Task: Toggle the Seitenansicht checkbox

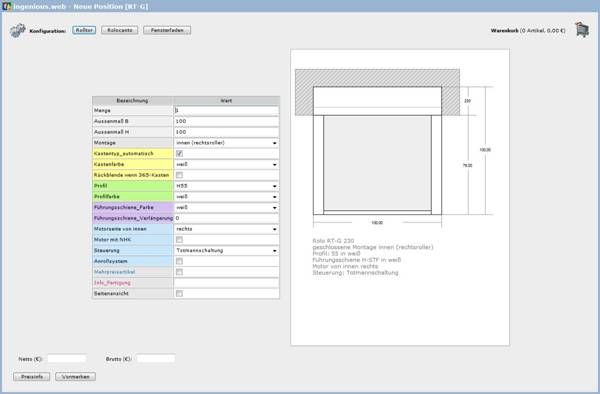Action: click(x=179, y=293)
